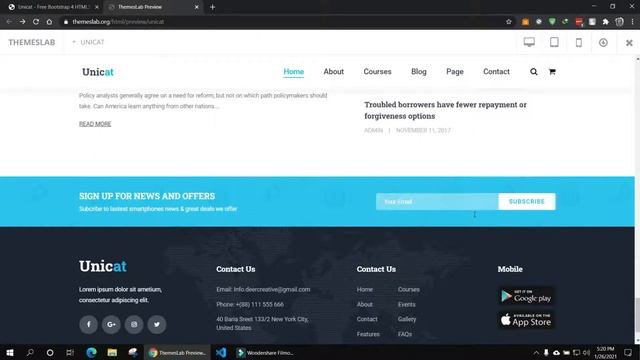Click the footer About link
Screen dimensions: 640x360
pos(364,304)
